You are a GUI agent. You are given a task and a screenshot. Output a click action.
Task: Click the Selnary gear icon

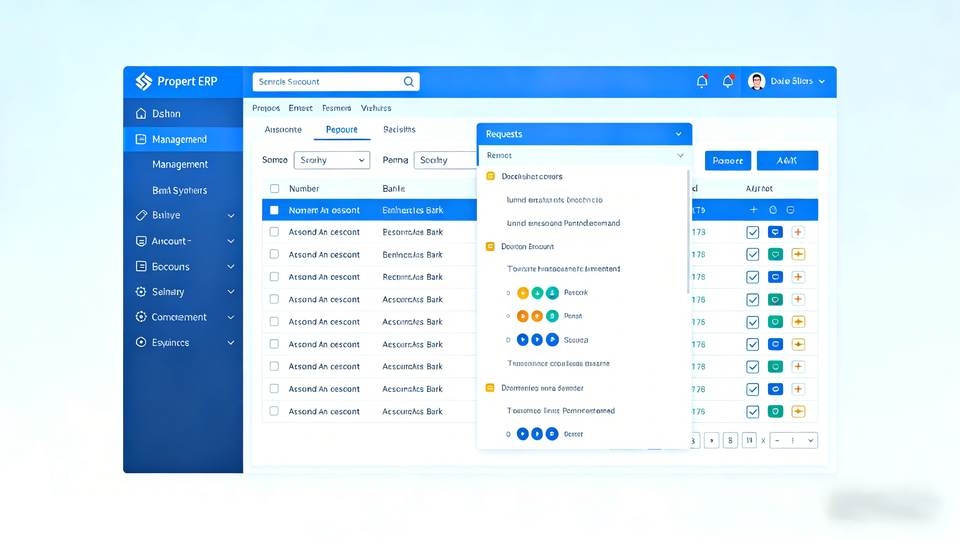(x=141, y=291)
